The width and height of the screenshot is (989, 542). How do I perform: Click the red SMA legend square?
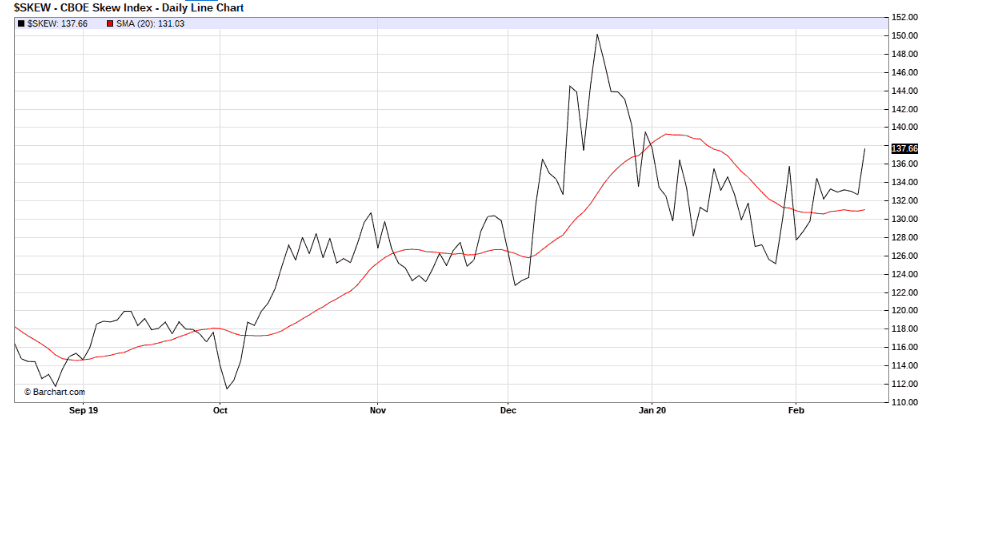[x=109, y=23]
